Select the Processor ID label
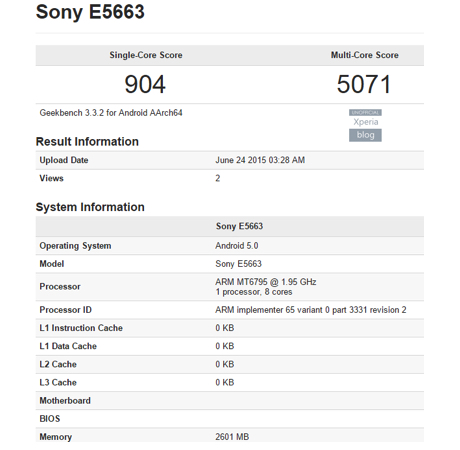Image resolution: width=460 pixels, height=450 pixels. 66,310
